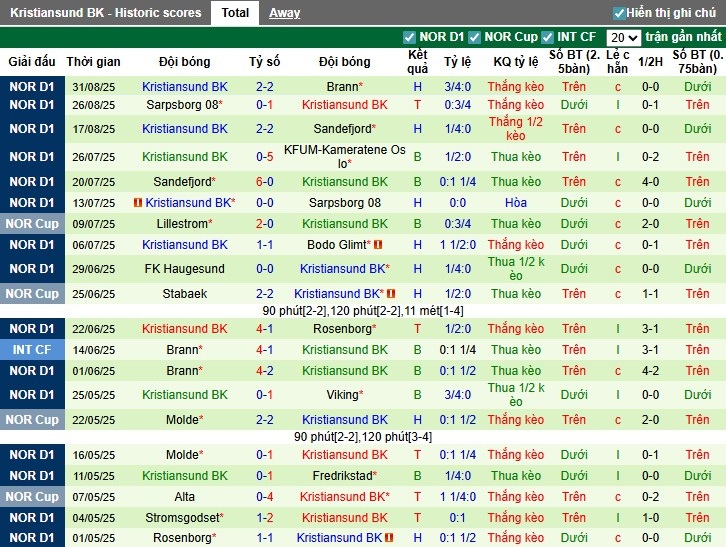Click the NOR Cup badge in Lillestrom row
Viewport: 726px width, 547px height.
[32, 224]
